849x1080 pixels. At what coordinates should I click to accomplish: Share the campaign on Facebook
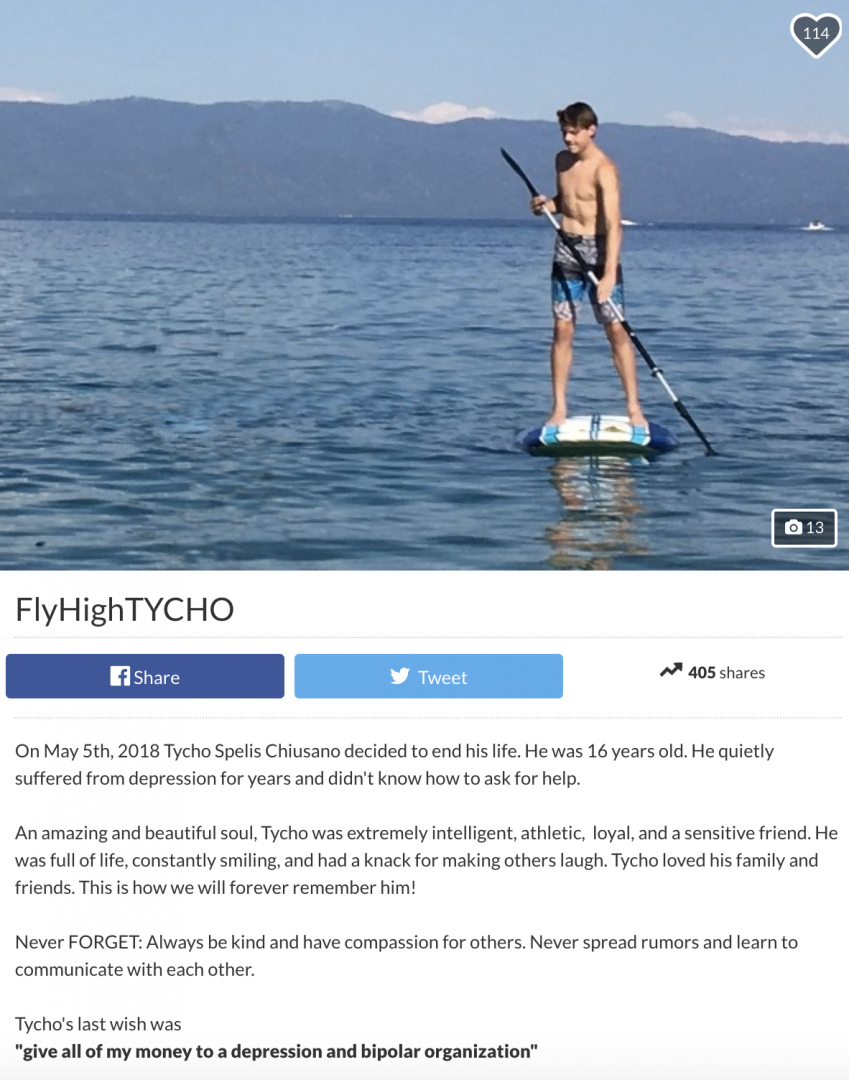click(145, 676)
